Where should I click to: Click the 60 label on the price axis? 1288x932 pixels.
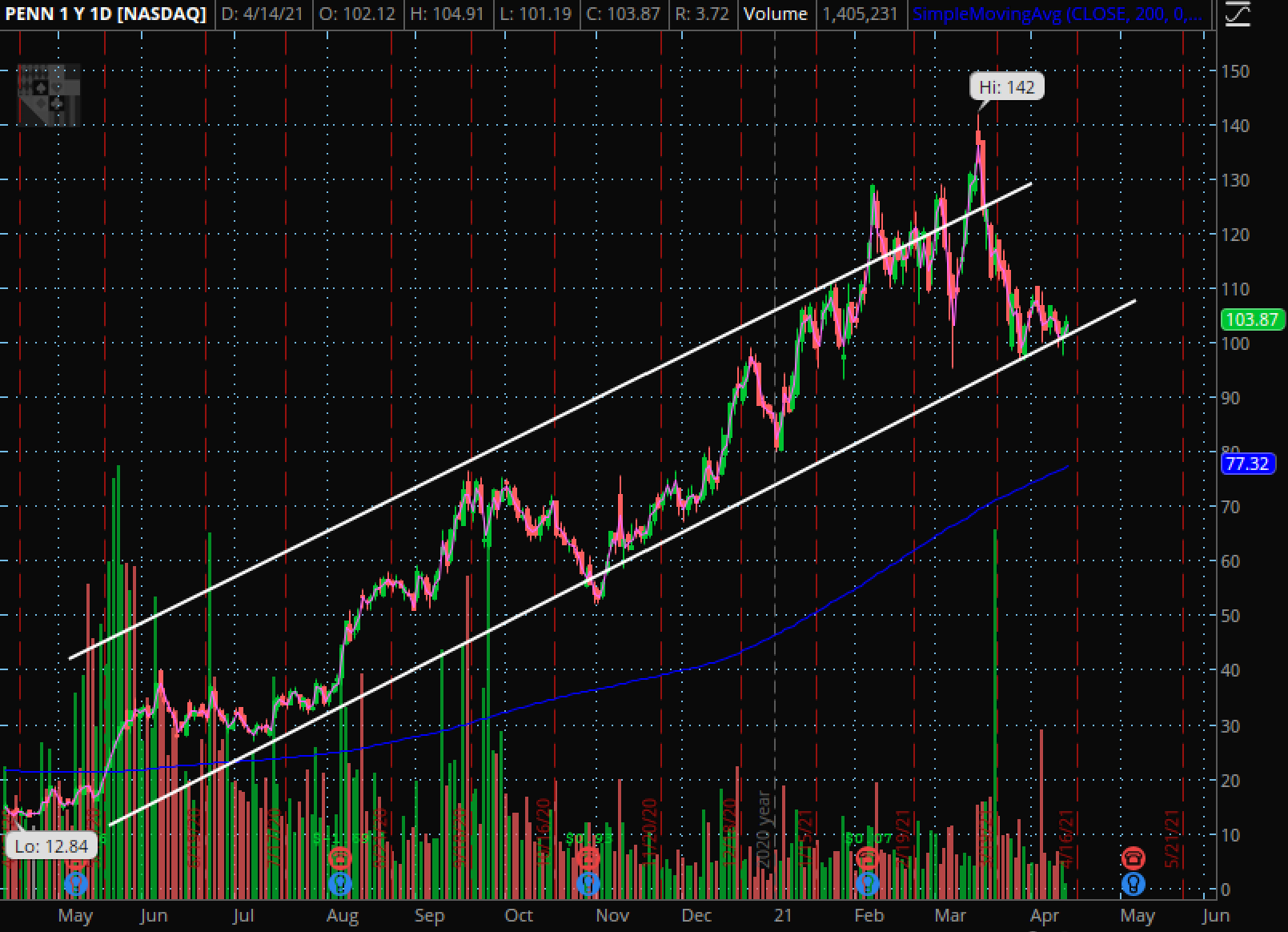tap(1230, 561)
